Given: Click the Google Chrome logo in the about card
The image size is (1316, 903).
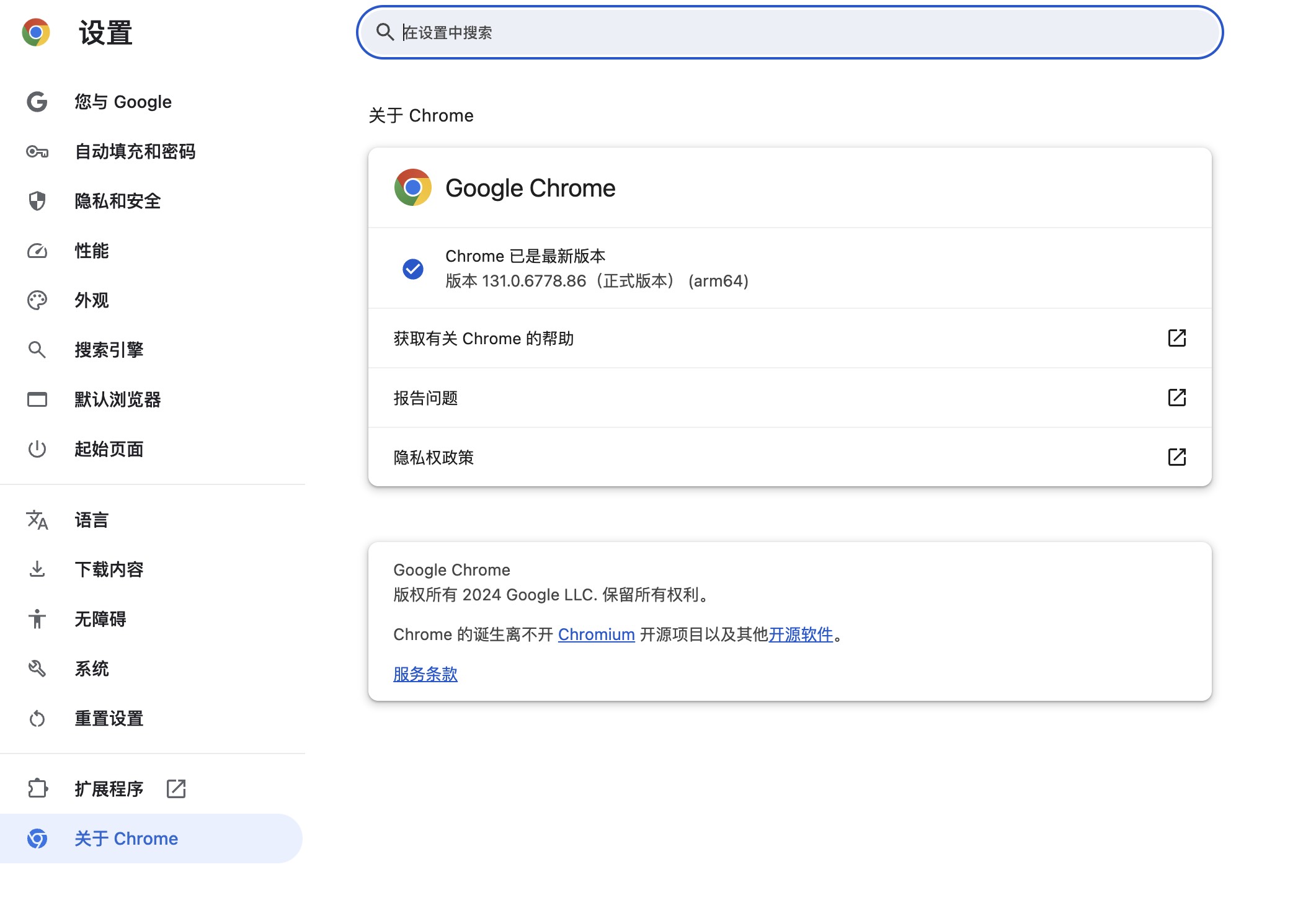Looking at the screenshot, I should click(x=413, y=187).
